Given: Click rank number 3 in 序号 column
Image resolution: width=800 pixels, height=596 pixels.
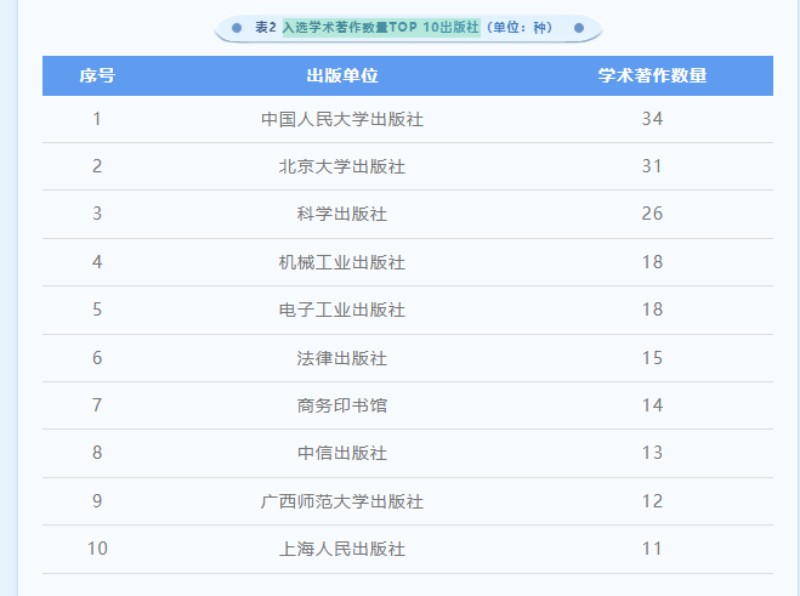Looking at the screenshot, I should (97, 213).
